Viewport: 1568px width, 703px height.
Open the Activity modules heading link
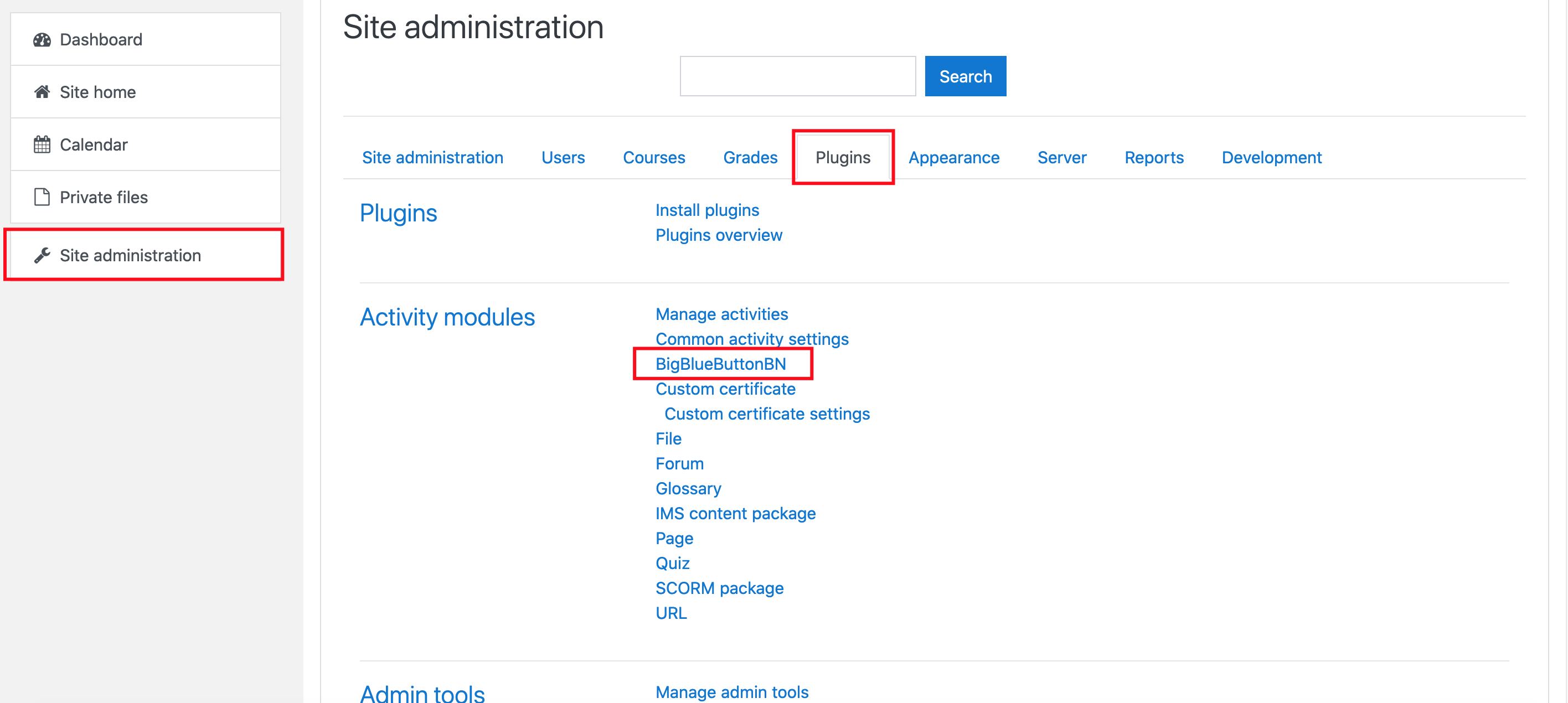tap(447, 317)
